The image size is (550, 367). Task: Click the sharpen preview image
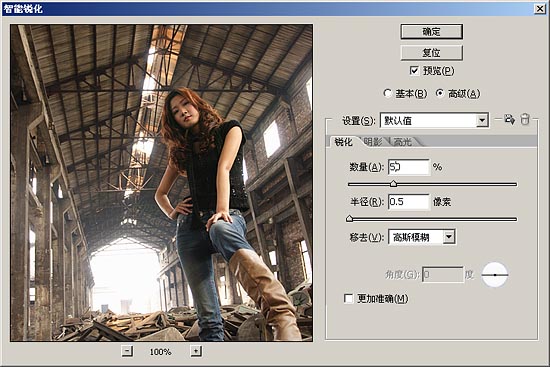[x=161, y=183]
